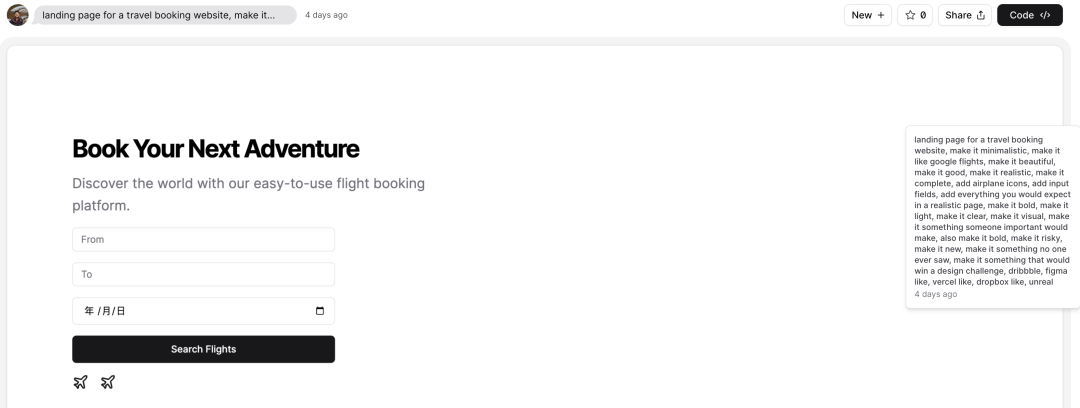Focus the From input field

203,240
